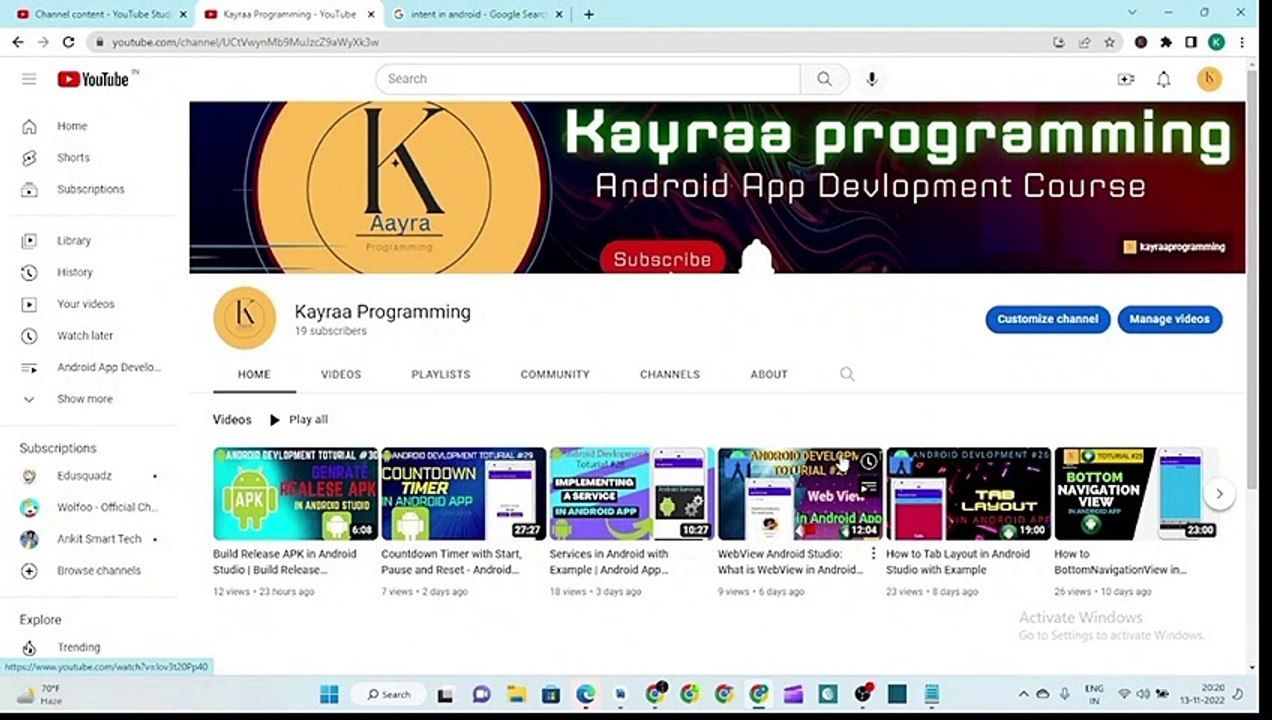Open Microsoft Edge from taskbar
1272x720 pixels.
tap(585, 694)
